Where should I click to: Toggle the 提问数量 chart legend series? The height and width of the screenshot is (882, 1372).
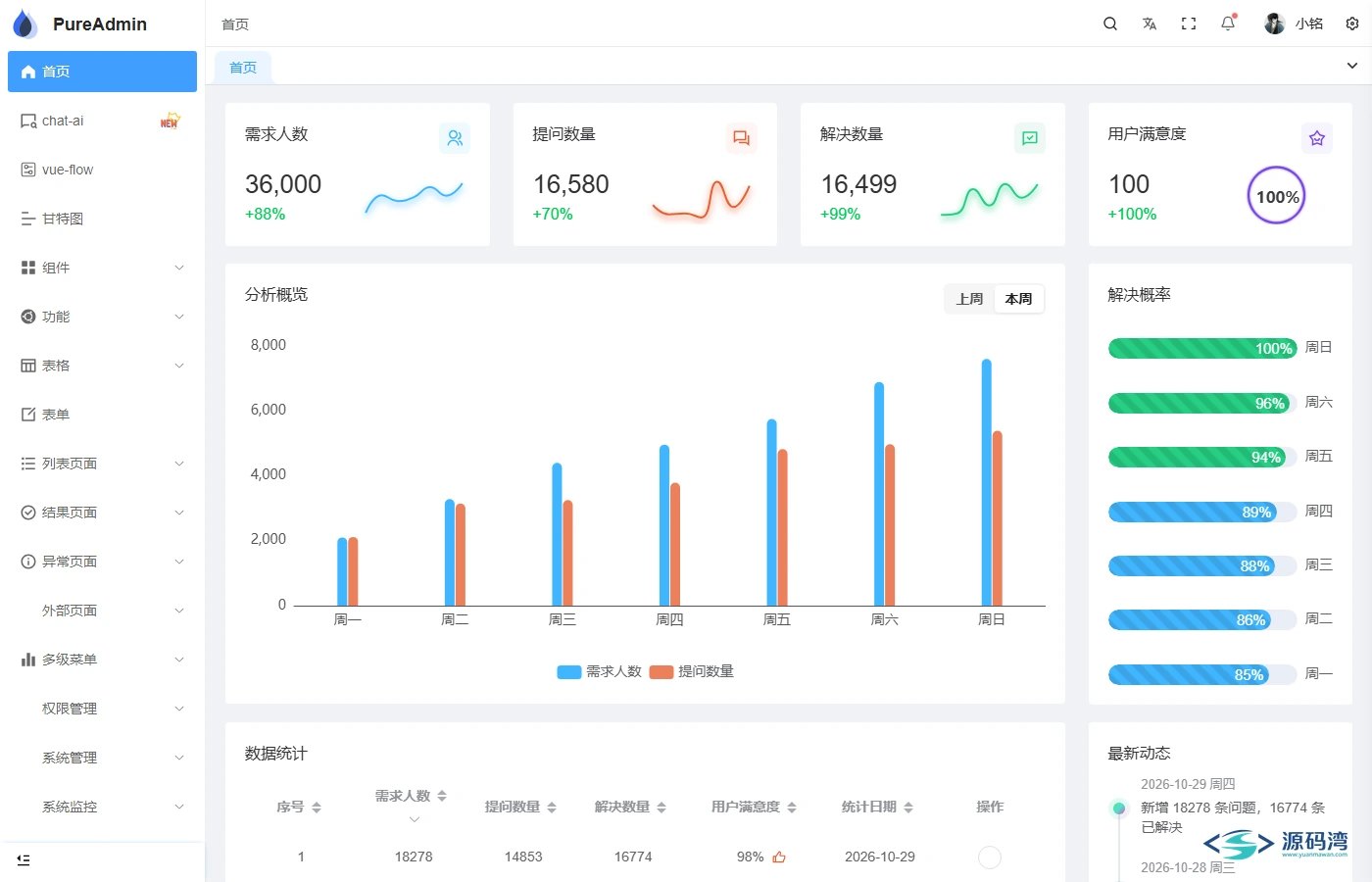tap(692, 672)
